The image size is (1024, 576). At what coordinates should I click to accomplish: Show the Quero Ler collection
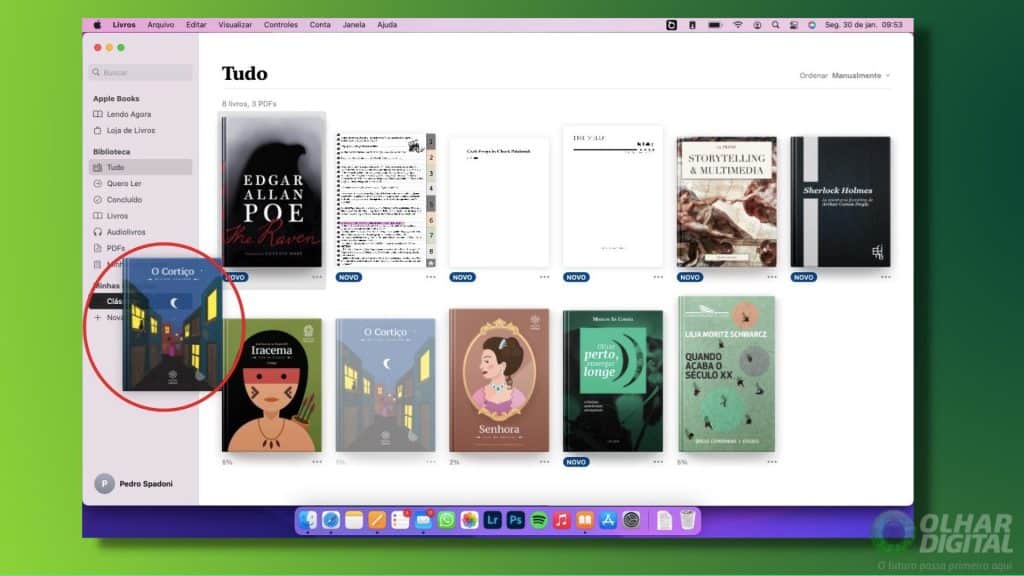coord(123,184)
